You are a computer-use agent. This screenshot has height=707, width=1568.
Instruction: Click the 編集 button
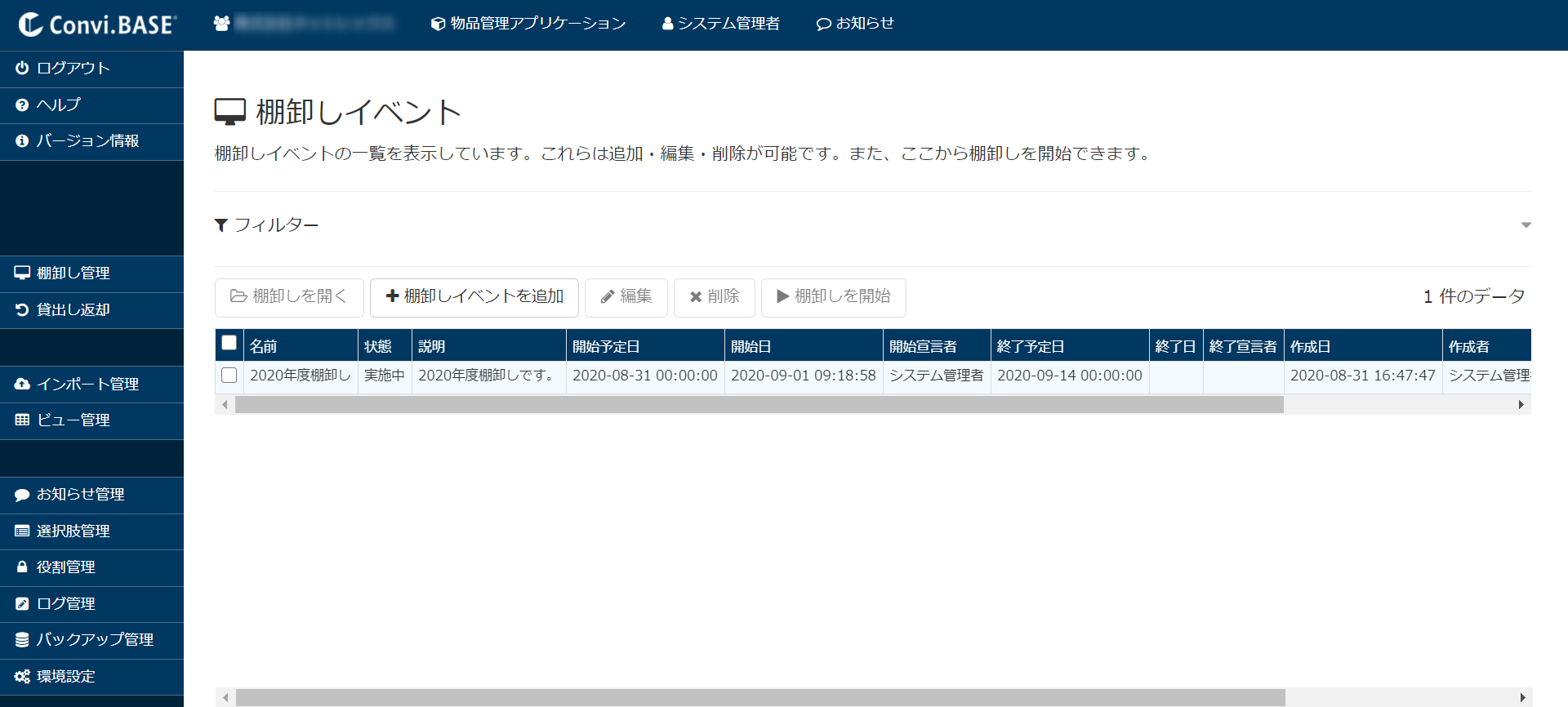click(x=626, y=297)
